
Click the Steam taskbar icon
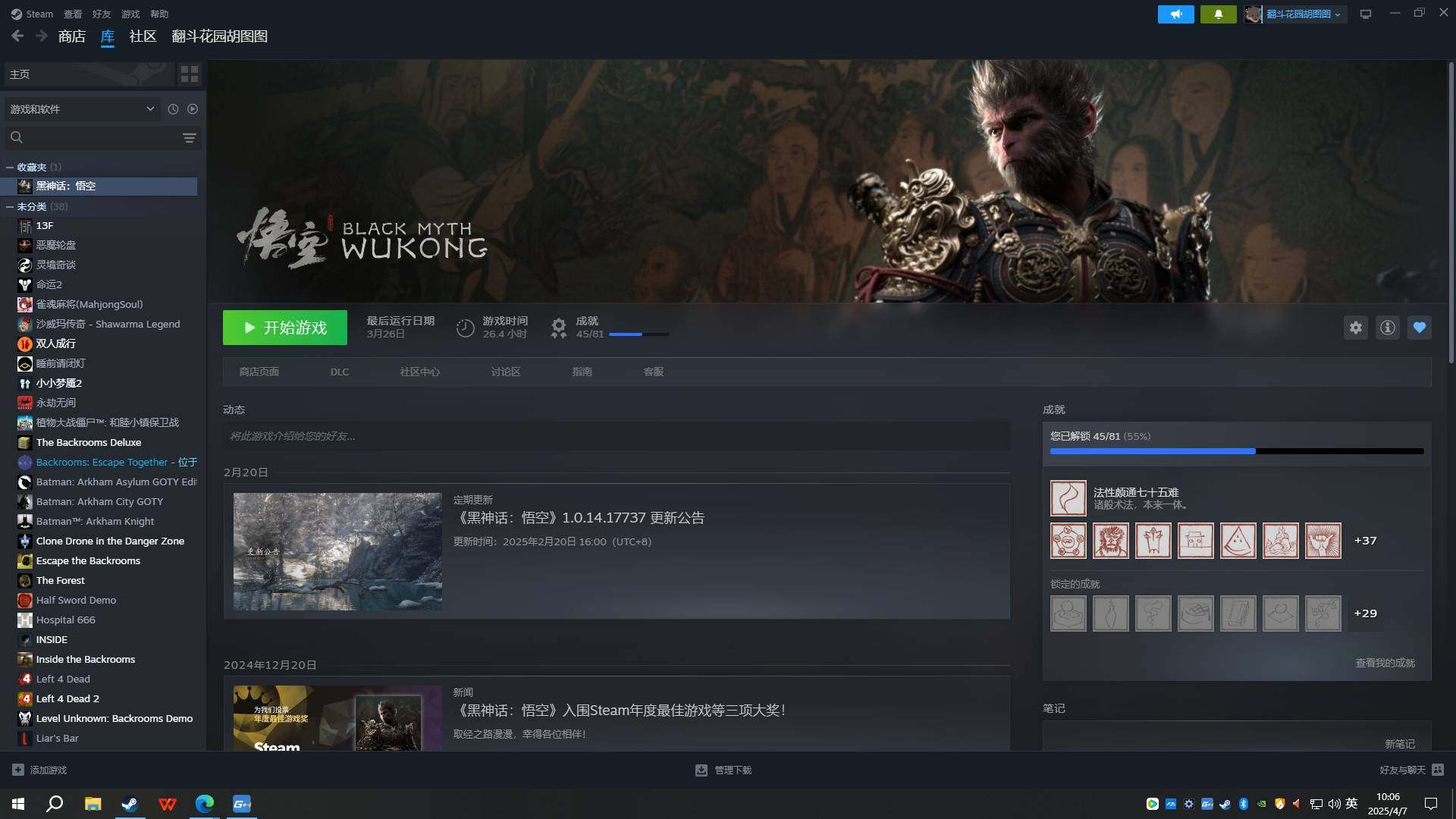pyautogui.click(x=130, y=804)
